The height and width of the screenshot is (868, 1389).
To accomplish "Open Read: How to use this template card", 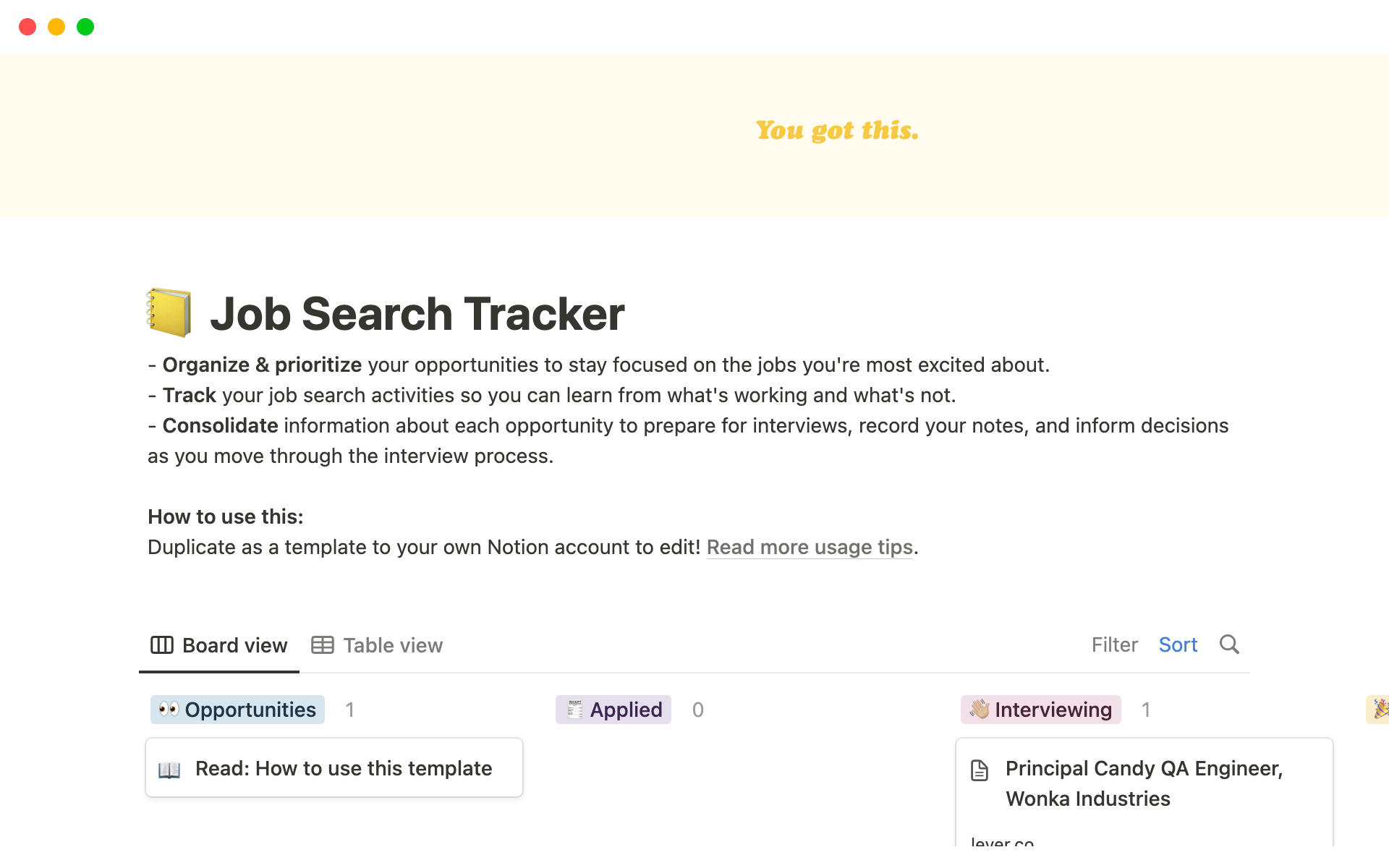I will click(x=344, y=768).
